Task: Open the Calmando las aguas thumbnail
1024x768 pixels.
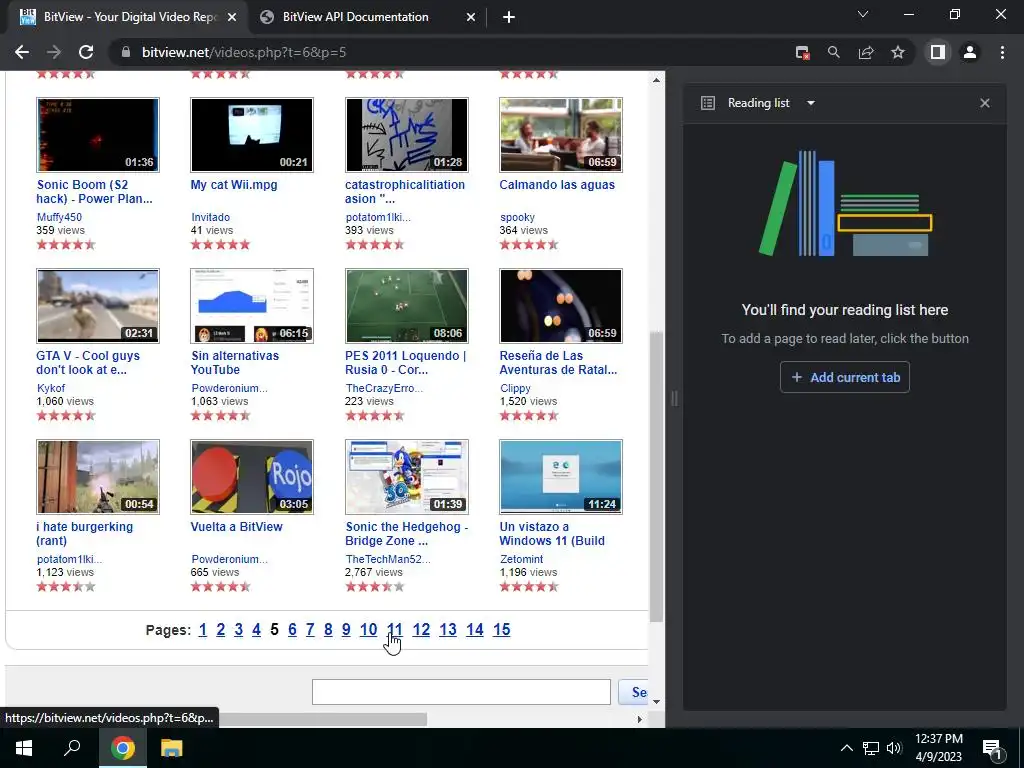Action: click(561, 135)
